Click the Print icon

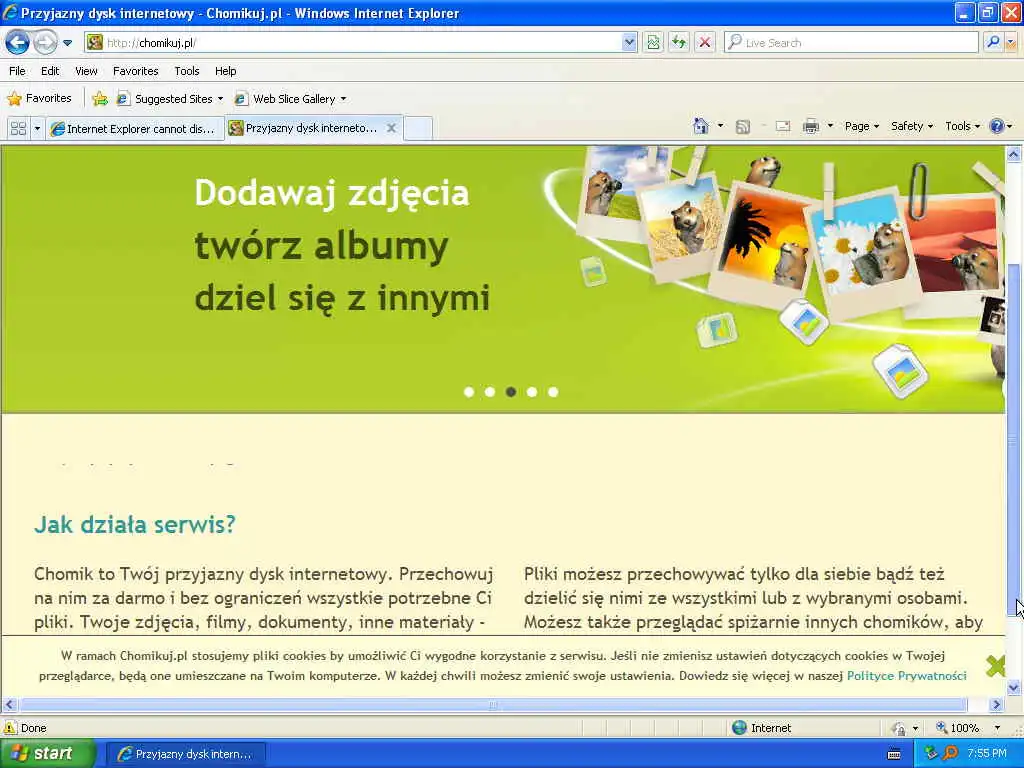(811, 127)
